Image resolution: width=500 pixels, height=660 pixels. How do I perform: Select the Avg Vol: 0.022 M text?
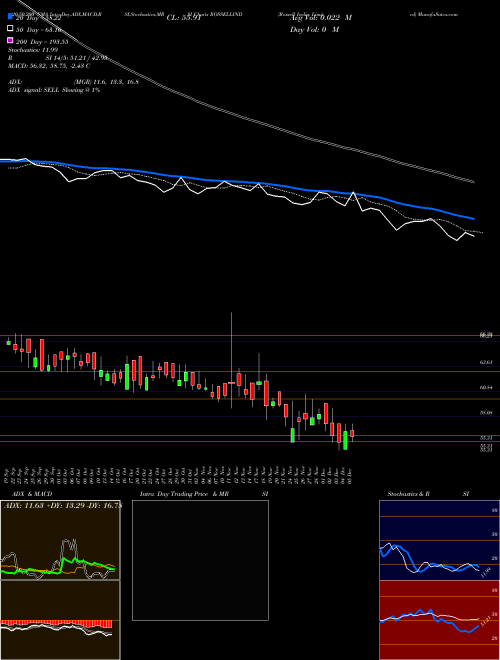(x=320, y=18)
